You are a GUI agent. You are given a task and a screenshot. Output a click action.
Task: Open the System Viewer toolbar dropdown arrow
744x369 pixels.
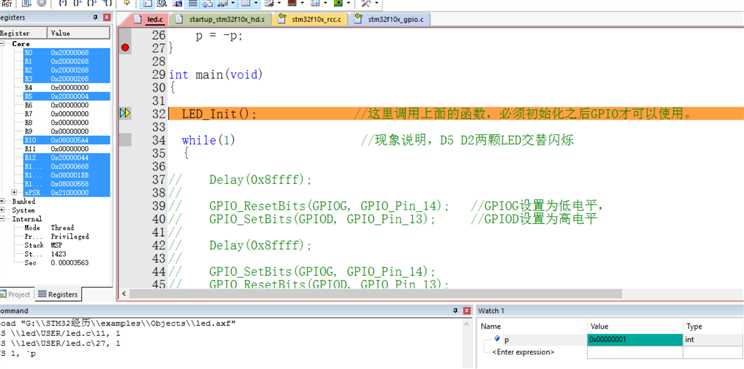tap(349, 3)
